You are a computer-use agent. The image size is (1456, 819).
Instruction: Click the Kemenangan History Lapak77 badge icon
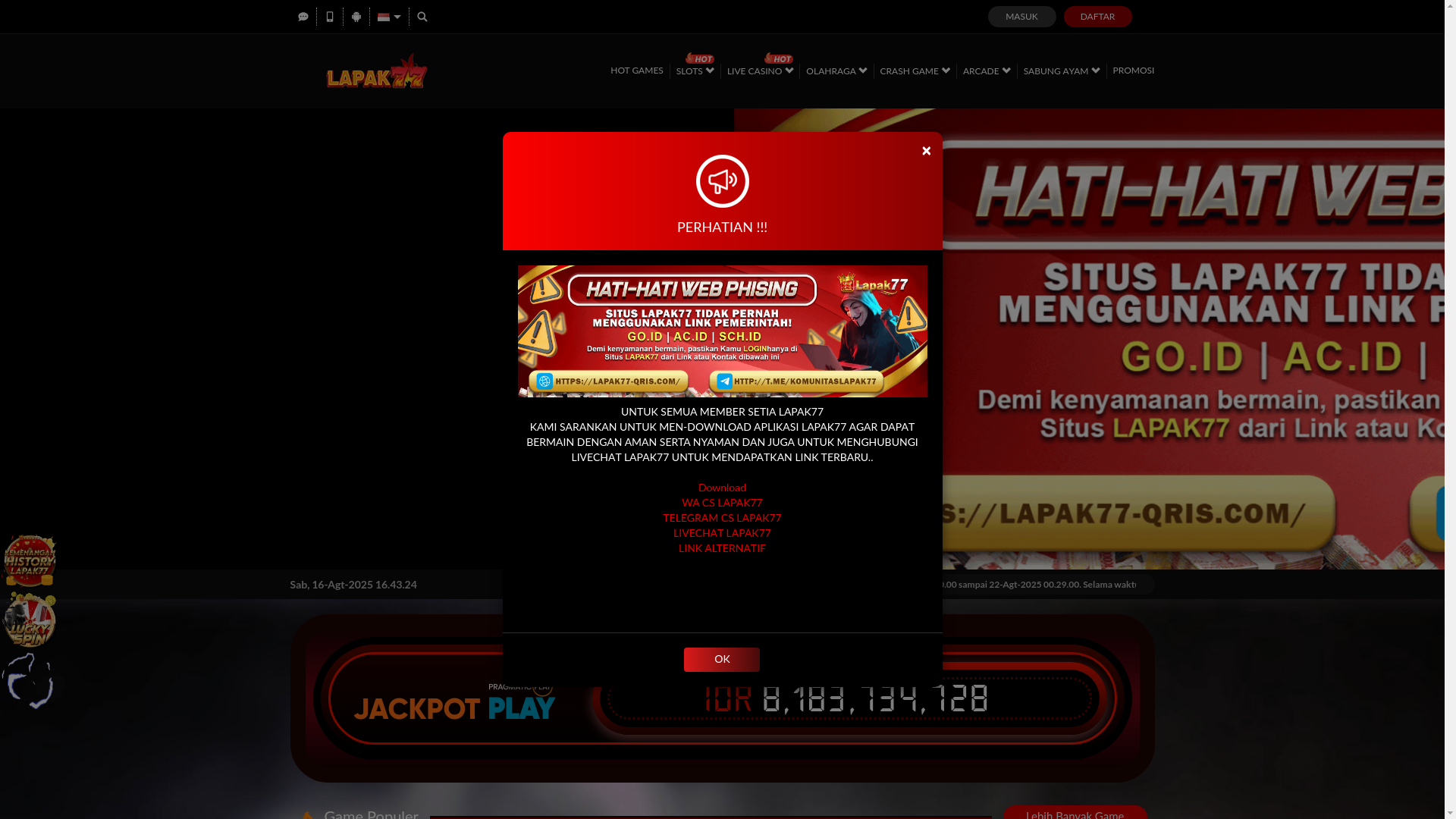30,561
